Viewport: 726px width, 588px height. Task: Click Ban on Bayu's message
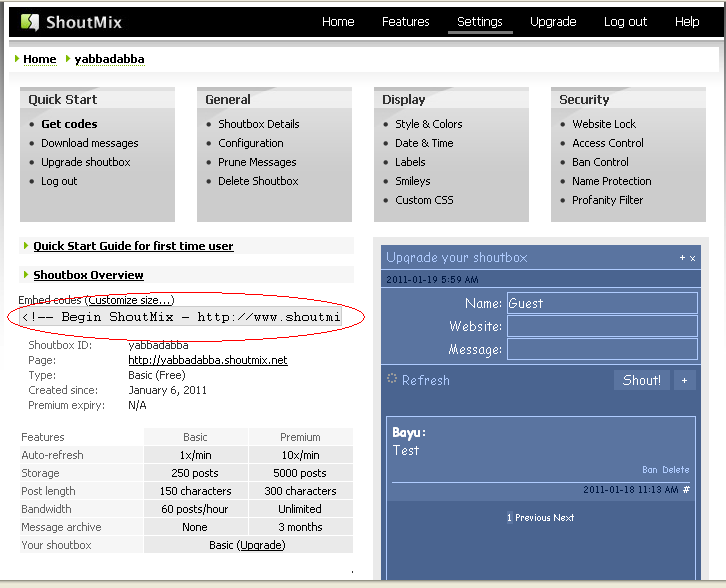(x=650, y=470)
